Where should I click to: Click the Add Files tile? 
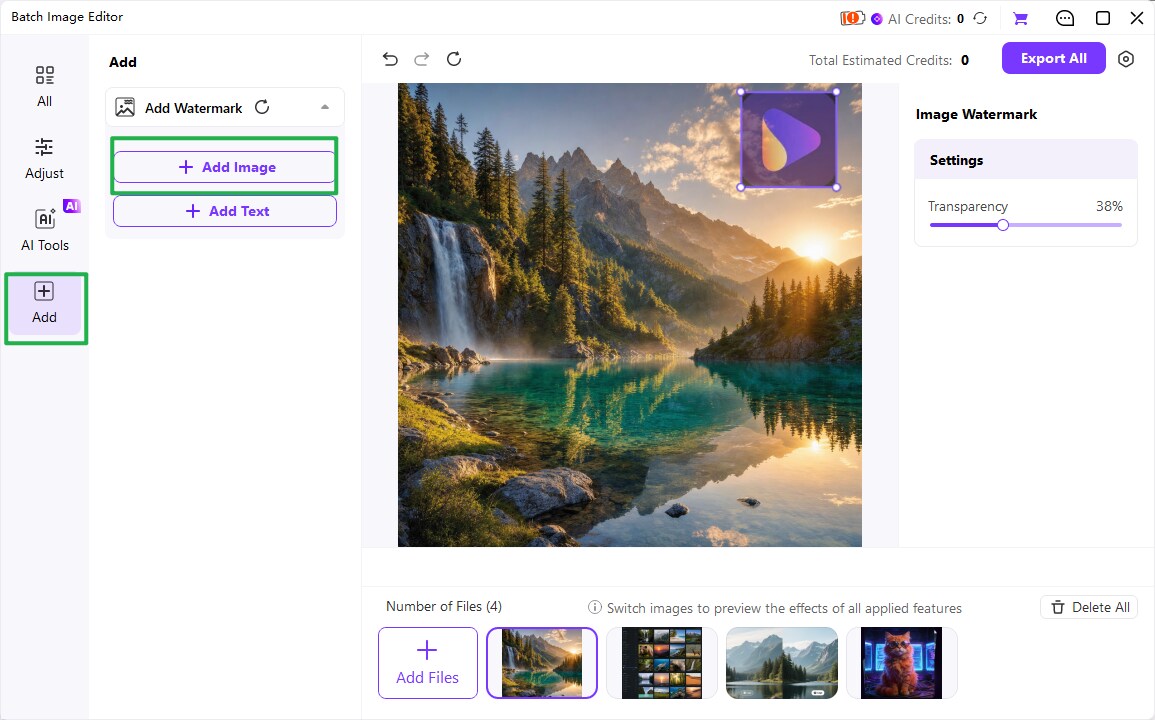(x=428, y=663)
